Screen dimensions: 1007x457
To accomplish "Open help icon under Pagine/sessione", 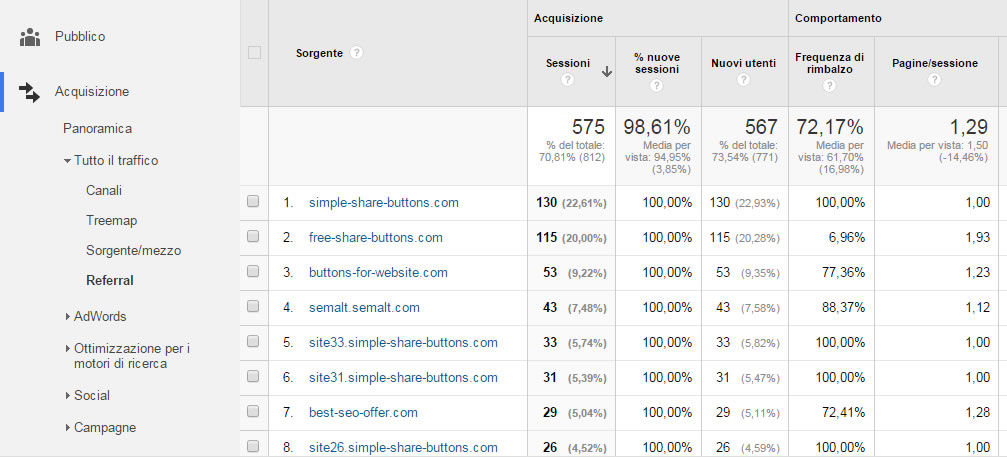I will (x=934, y=80).
